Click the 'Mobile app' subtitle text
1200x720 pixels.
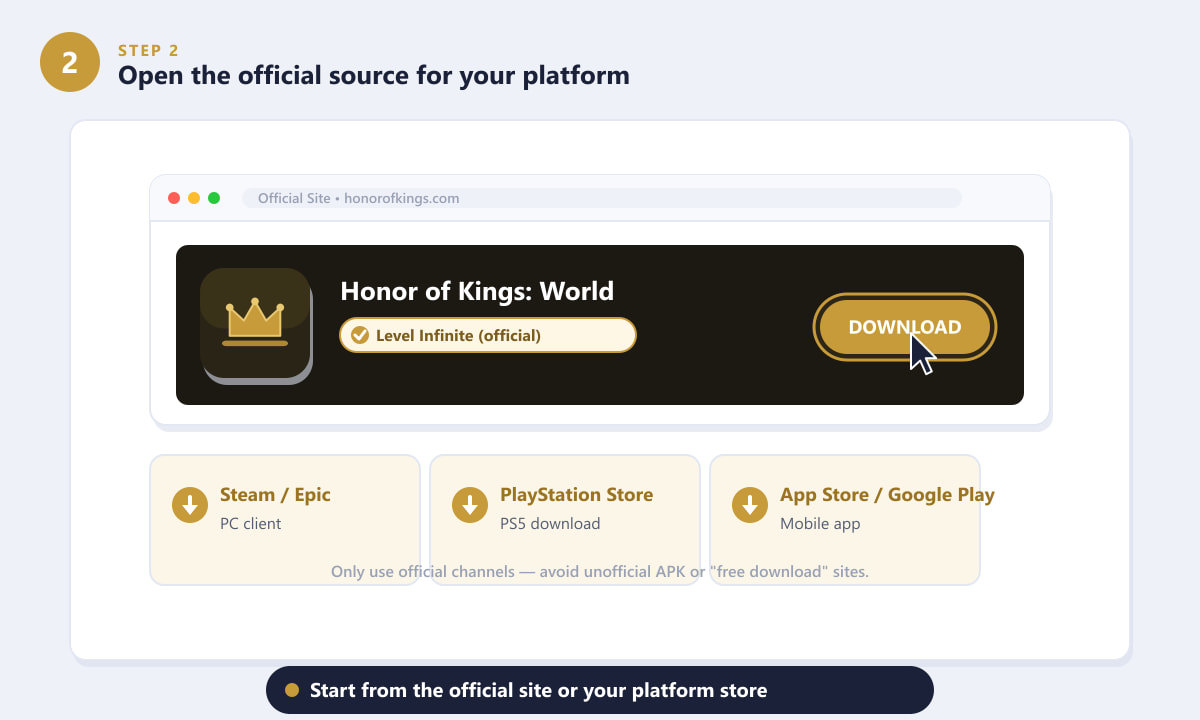tap(820, 523)
